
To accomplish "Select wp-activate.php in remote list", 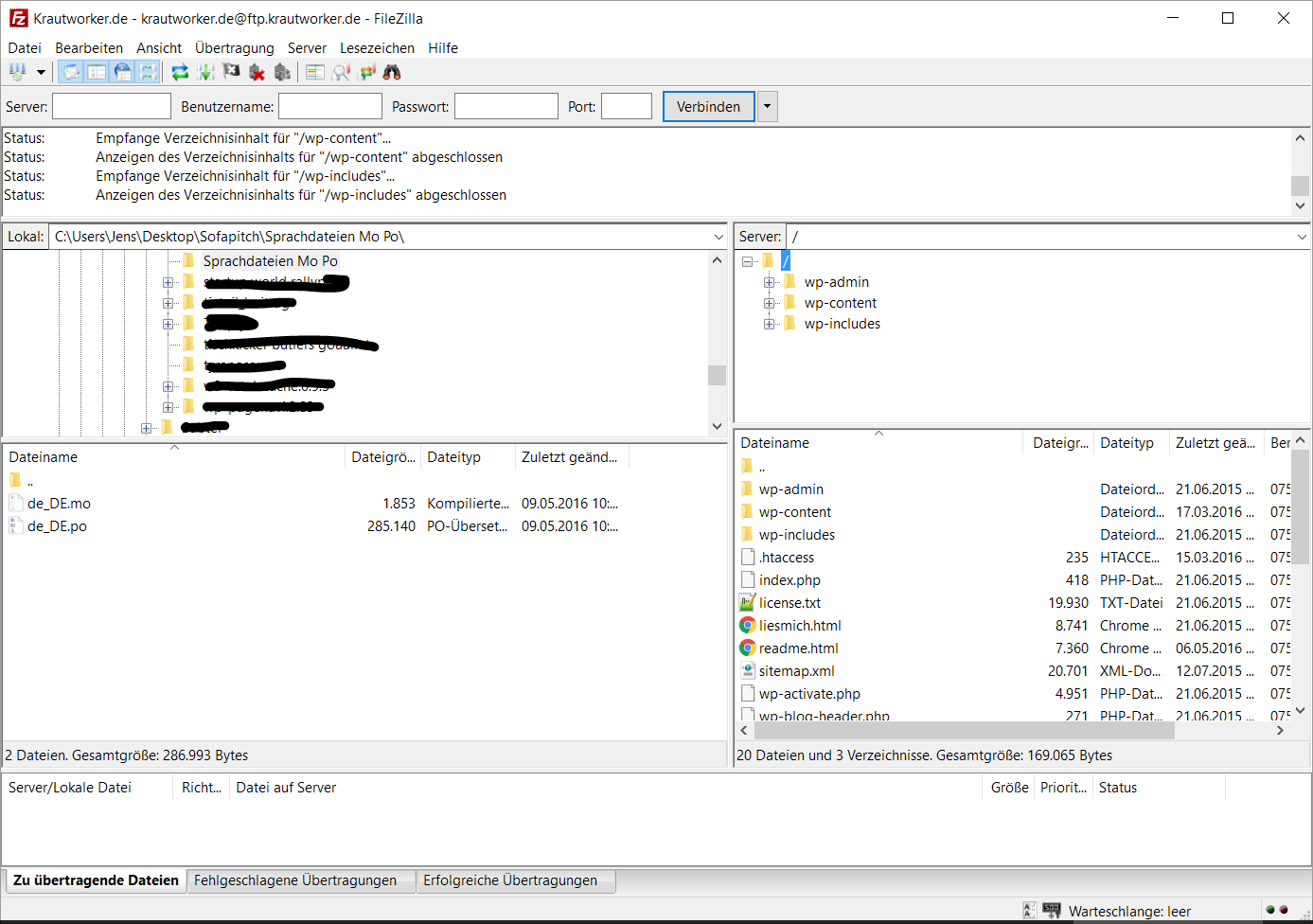I will coord(809,694).
